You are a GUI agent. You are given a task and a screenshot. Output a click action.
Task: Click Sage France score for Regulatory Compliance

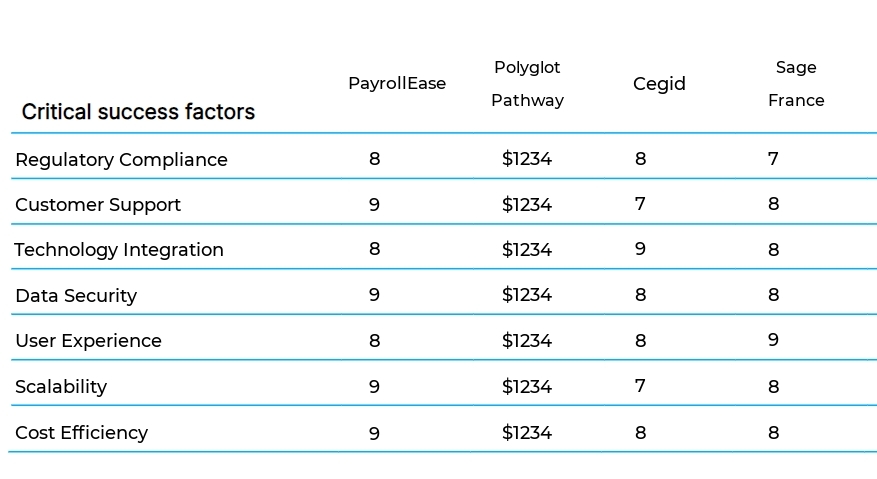[x=773, y=159]
